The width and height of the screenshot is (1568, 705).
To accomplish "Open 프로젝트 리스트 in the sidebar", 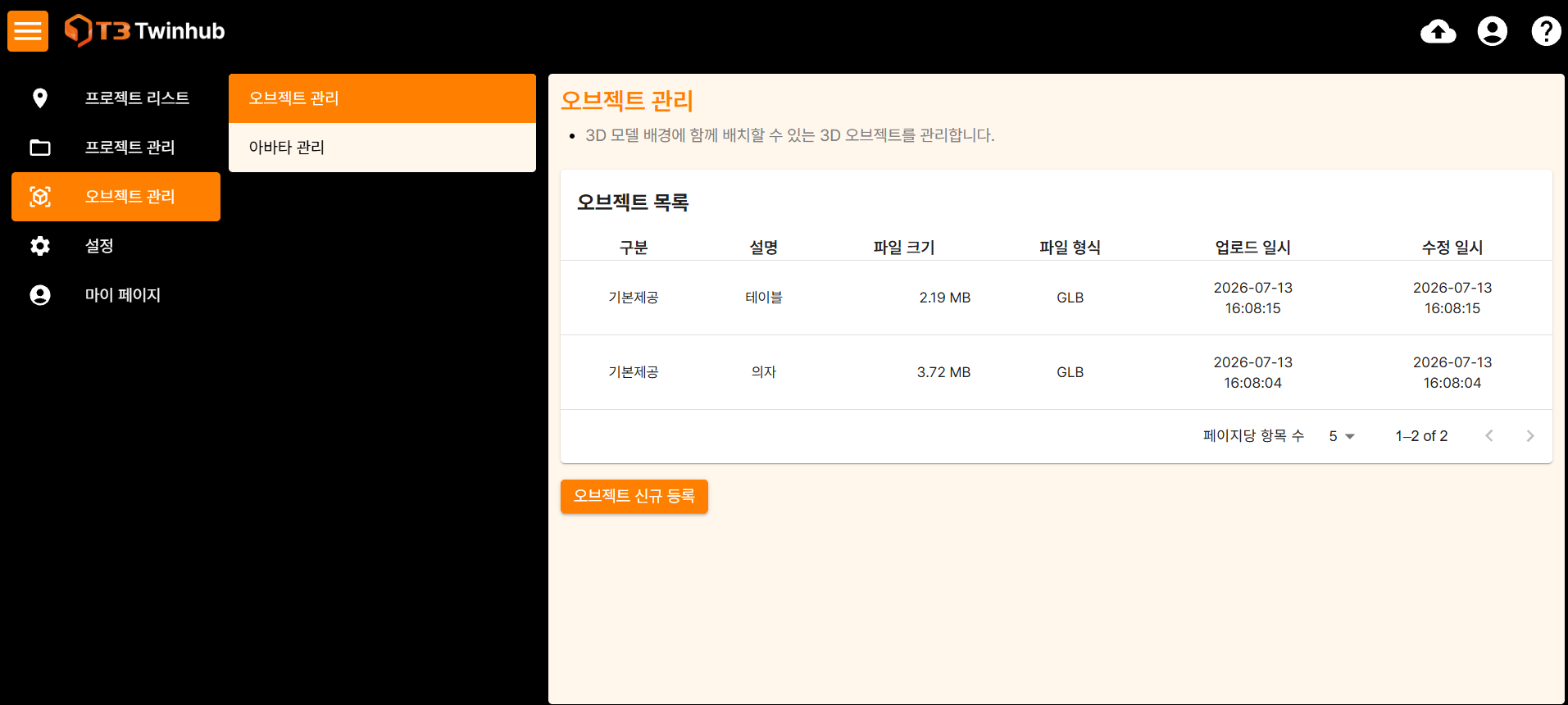I will (116, 98).
